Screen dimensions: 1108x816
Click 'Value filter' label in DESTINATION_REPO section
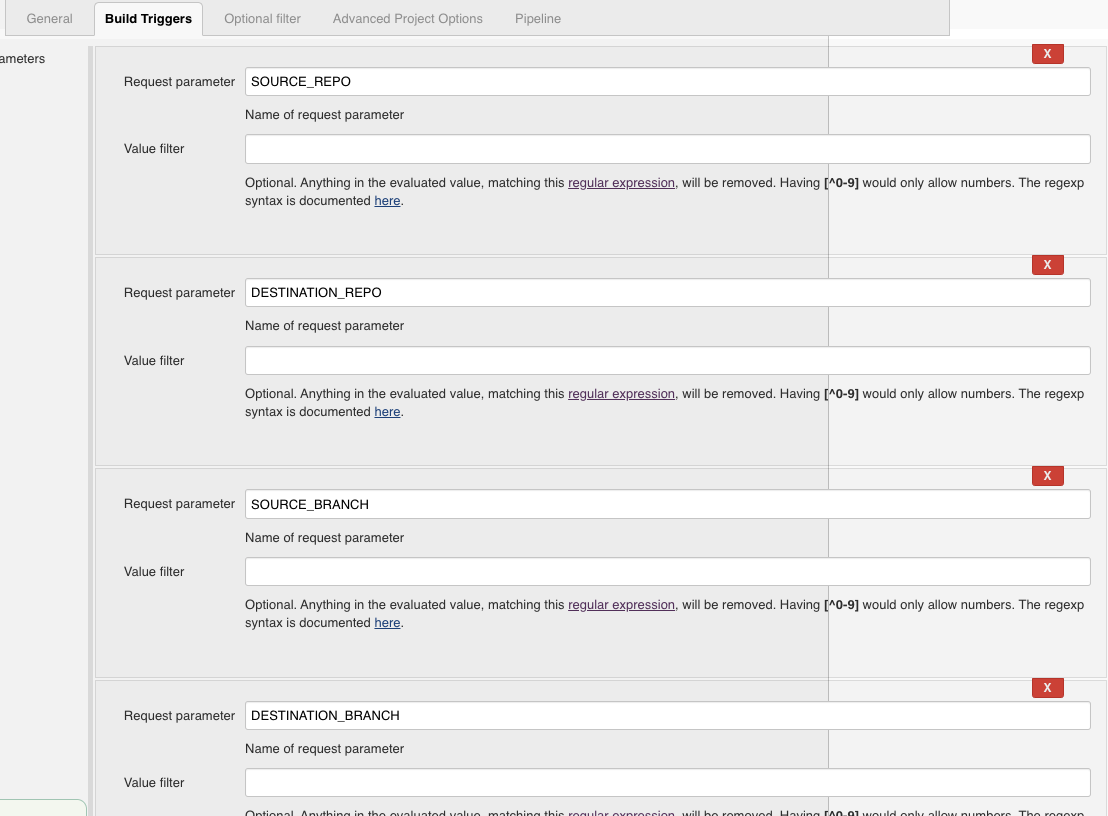(x=154, y=361)
